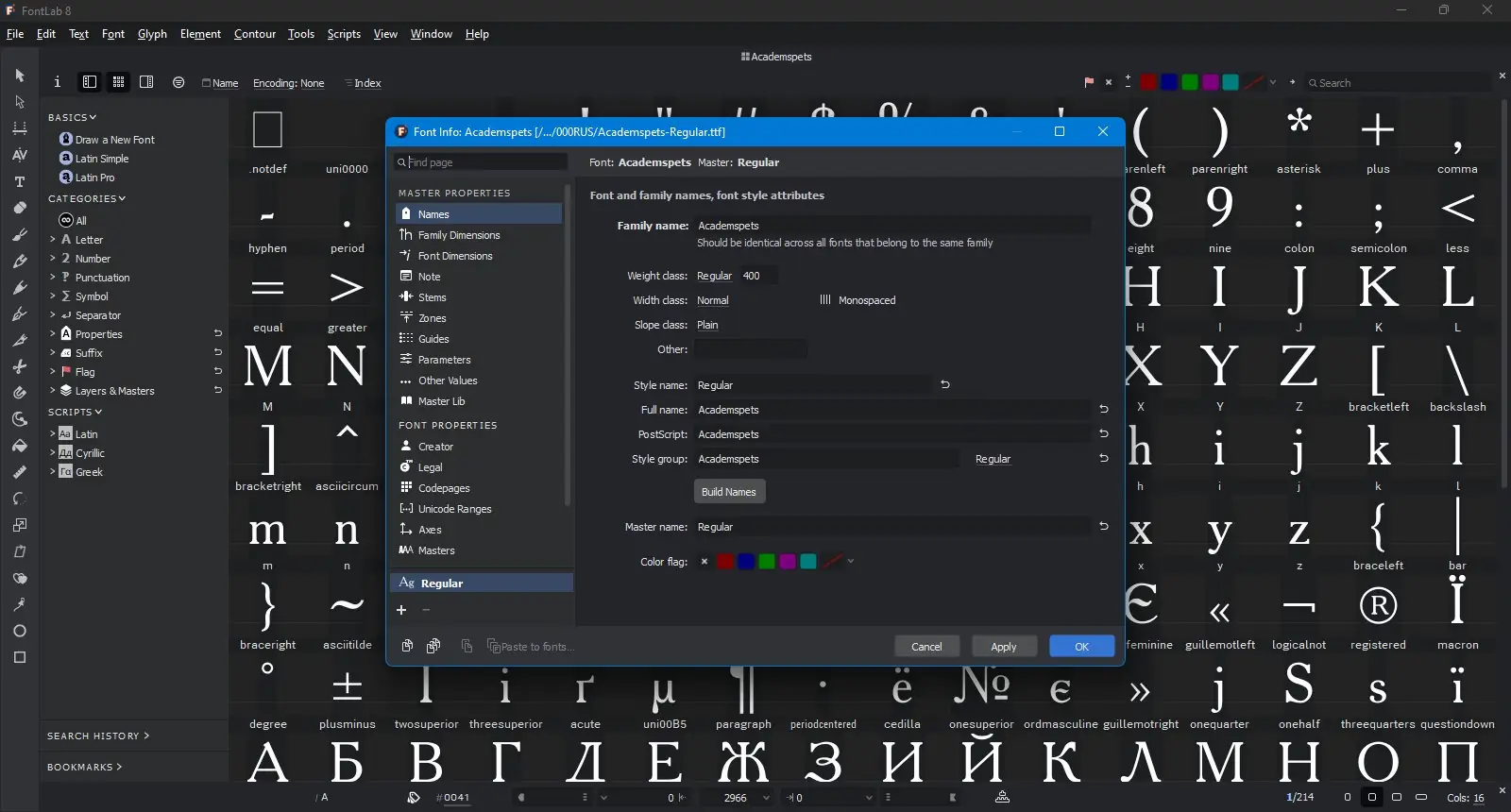Add a new master with plus icon
Viewport: 1511px width, 812px height.
tap(401, 610)
